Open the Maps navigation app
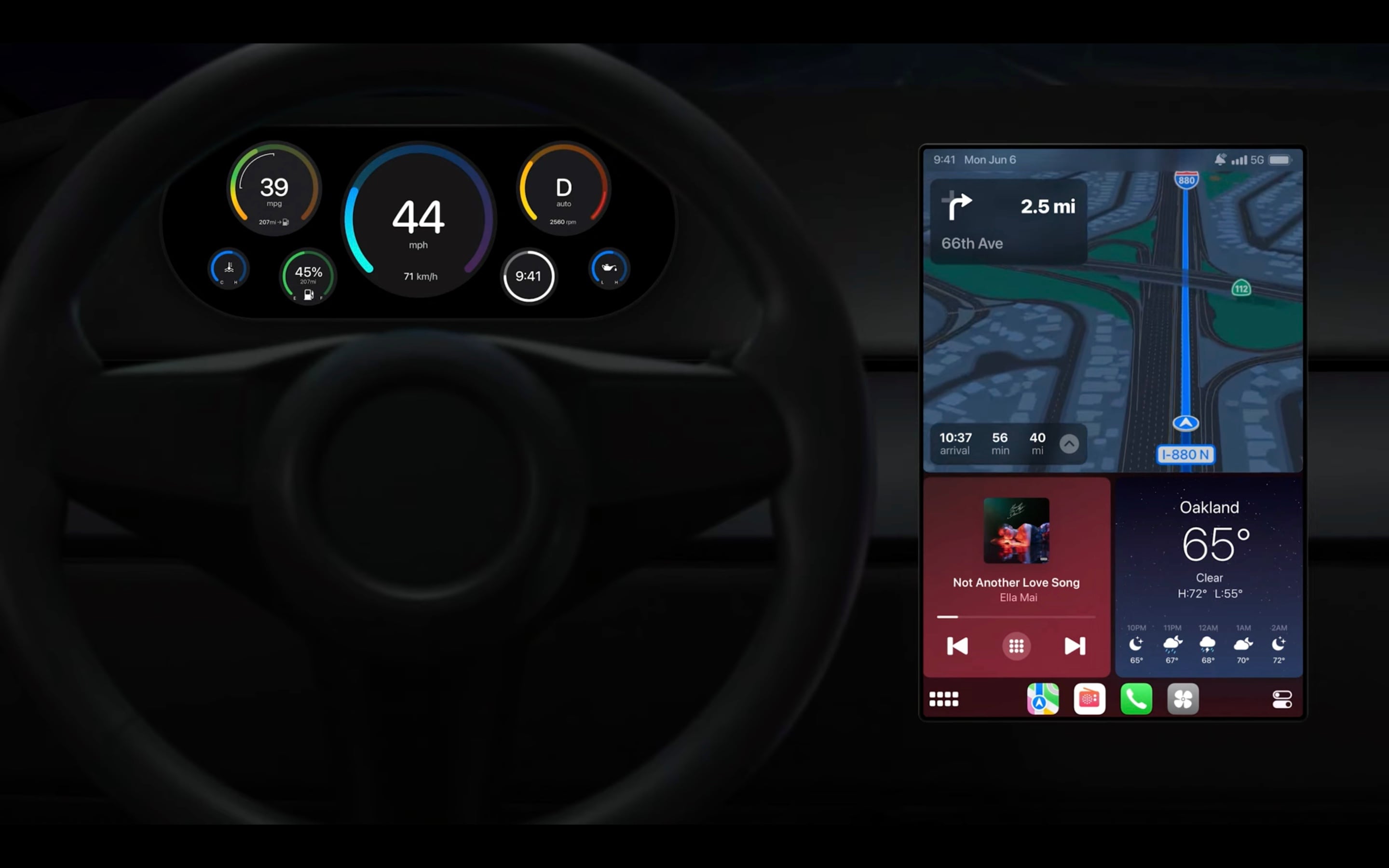The width and height of the screenshot is (1389, 868). [1043, 698]
